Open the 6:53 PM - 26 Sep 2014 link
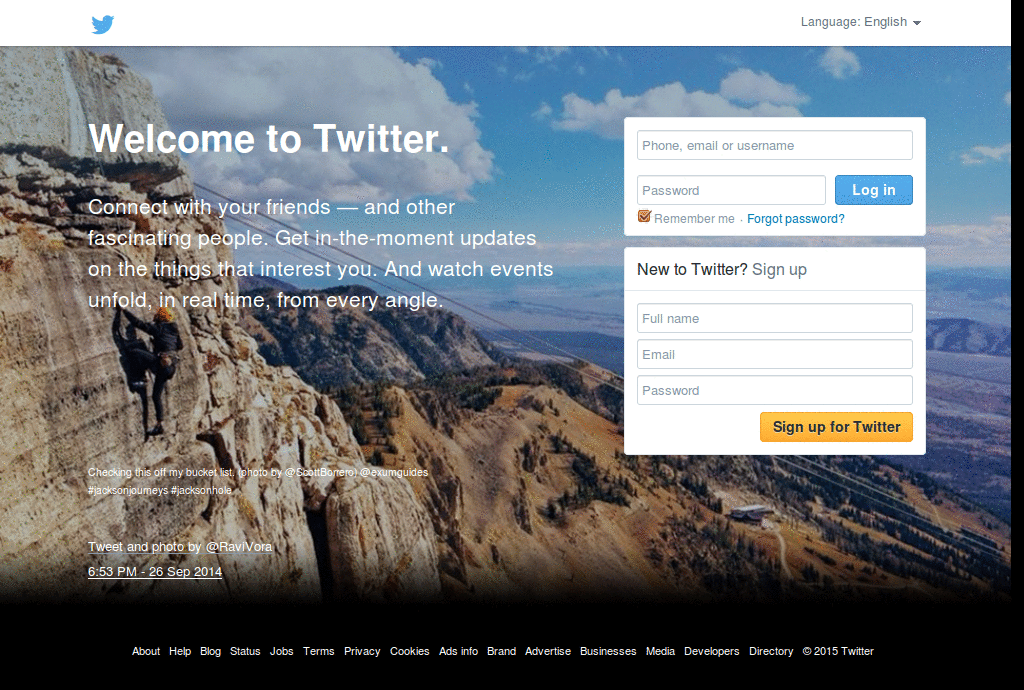 coord(155,571)
